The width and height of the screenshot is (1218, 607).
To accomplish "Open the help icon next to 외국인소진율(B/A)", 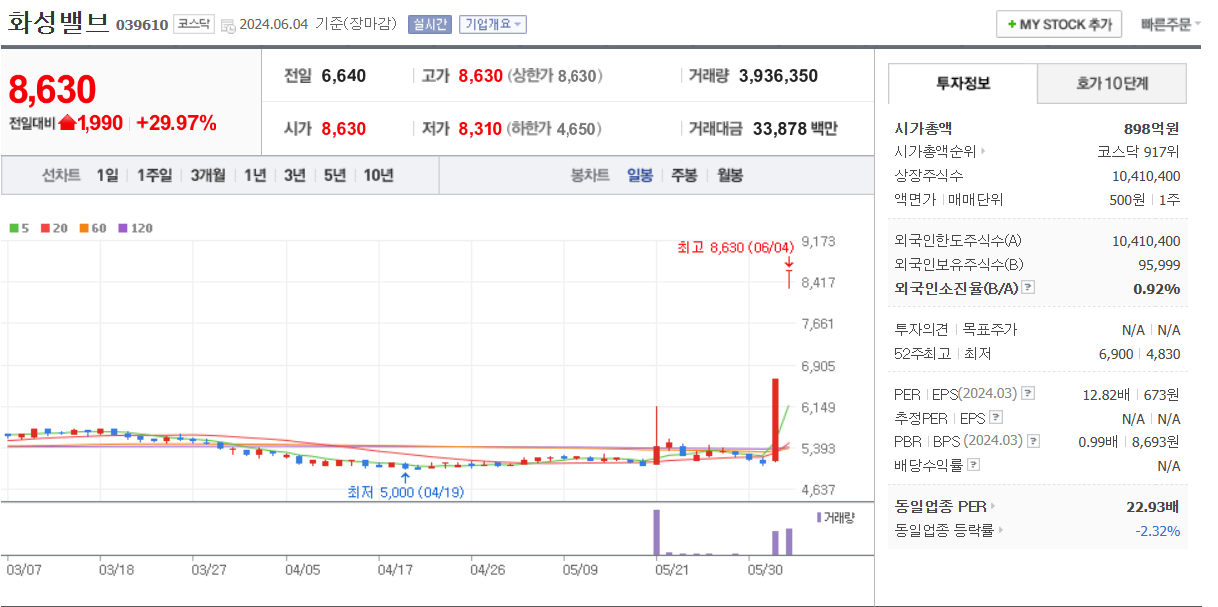I will (1029, 288).
